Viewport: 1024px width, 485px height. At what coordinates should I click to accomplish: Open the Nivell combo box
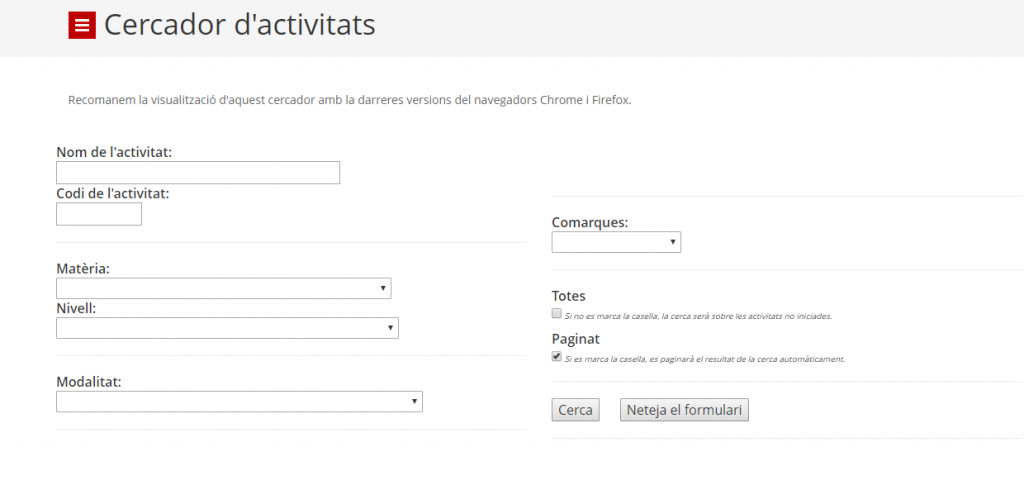tap(227, 328)
